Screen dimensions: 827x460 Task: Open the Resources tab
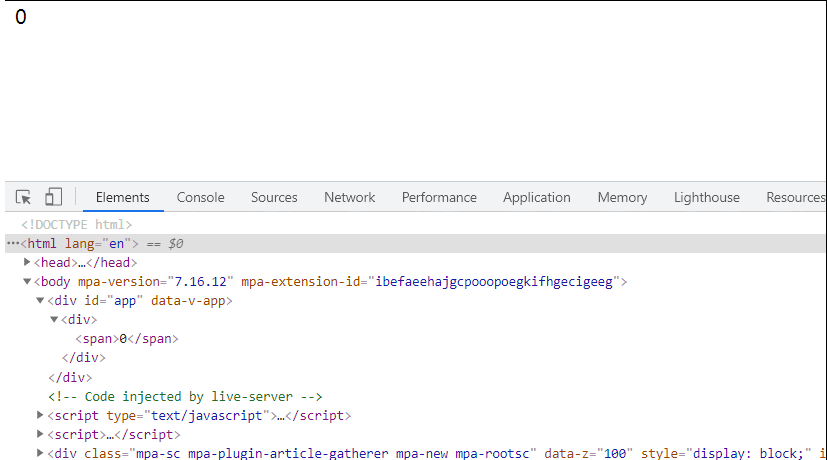click(x=795, y=197)
